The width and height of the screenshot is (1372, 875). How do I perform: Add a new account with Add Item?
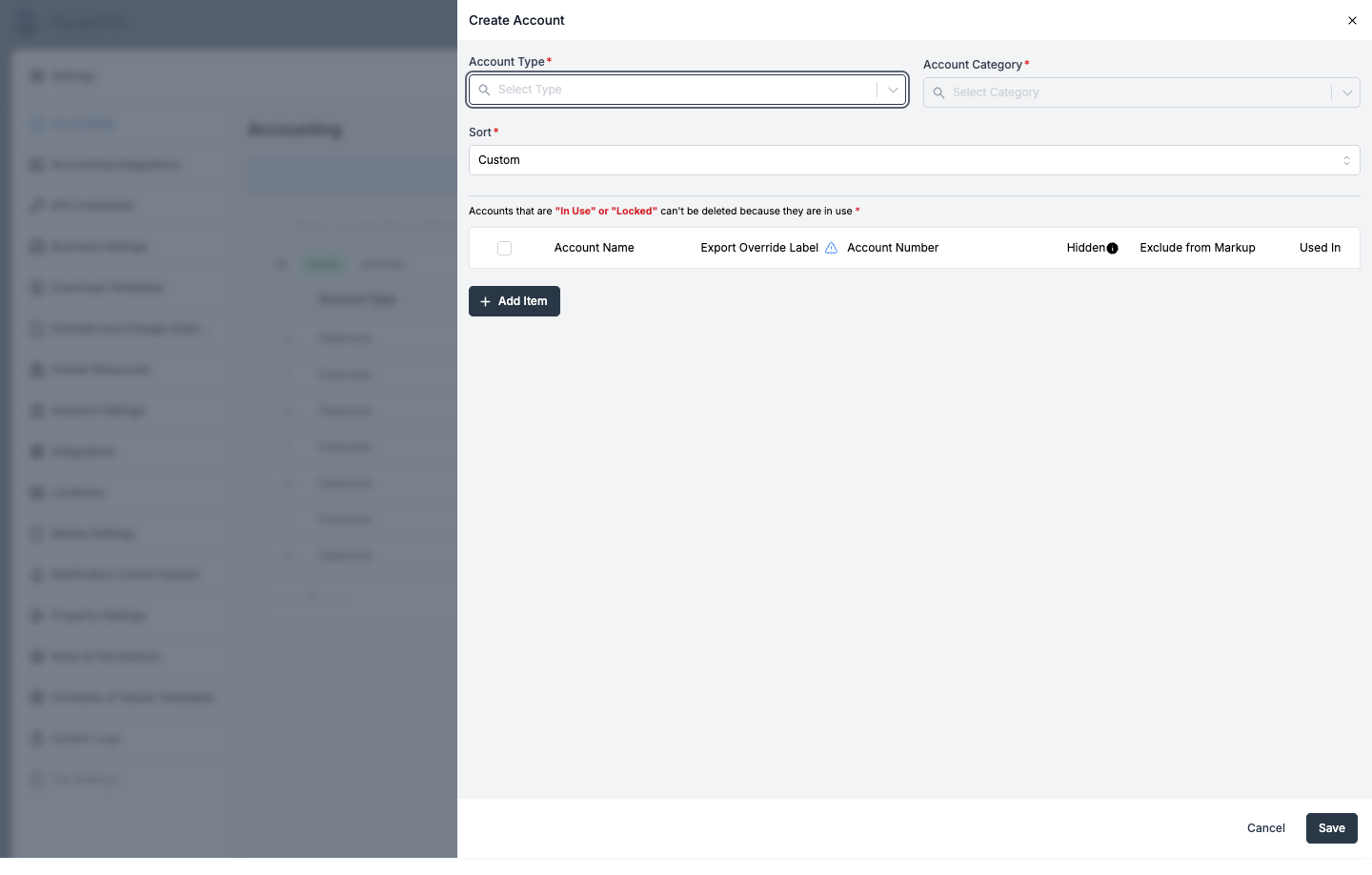click(x=514, y=301)
